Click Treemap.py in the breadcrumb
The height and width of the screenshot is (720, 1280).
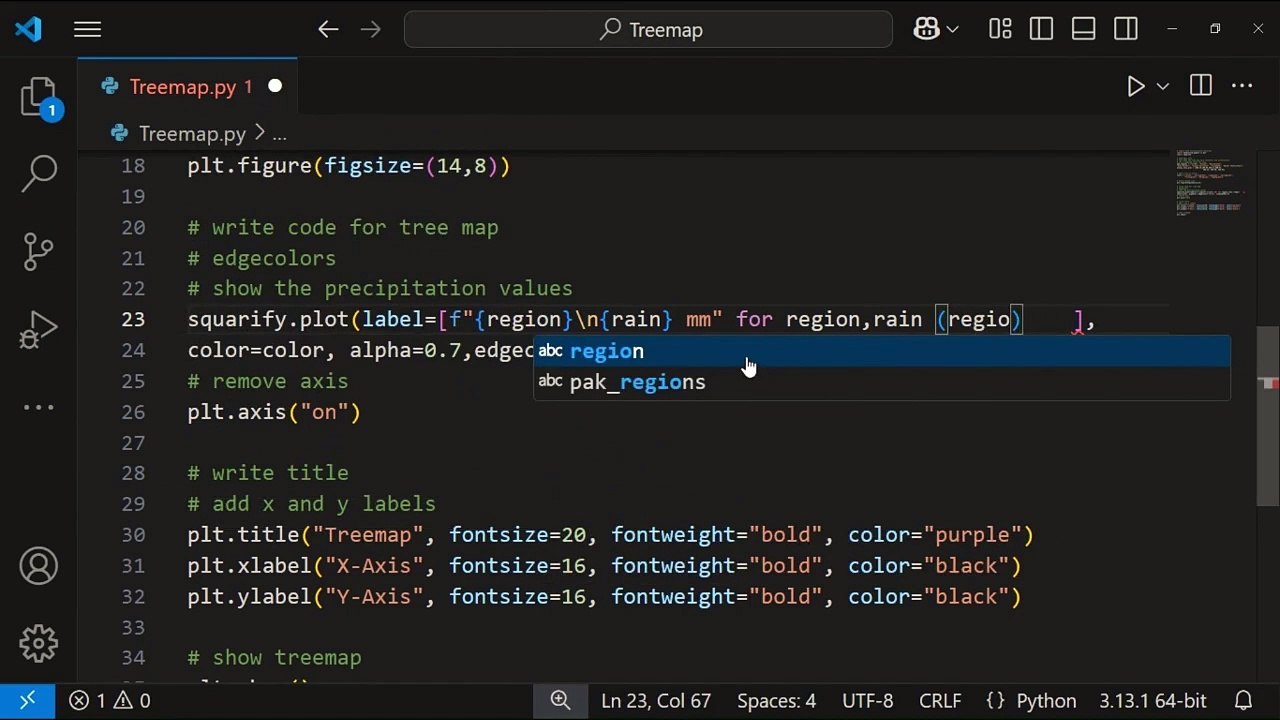(x=192, y=134)
